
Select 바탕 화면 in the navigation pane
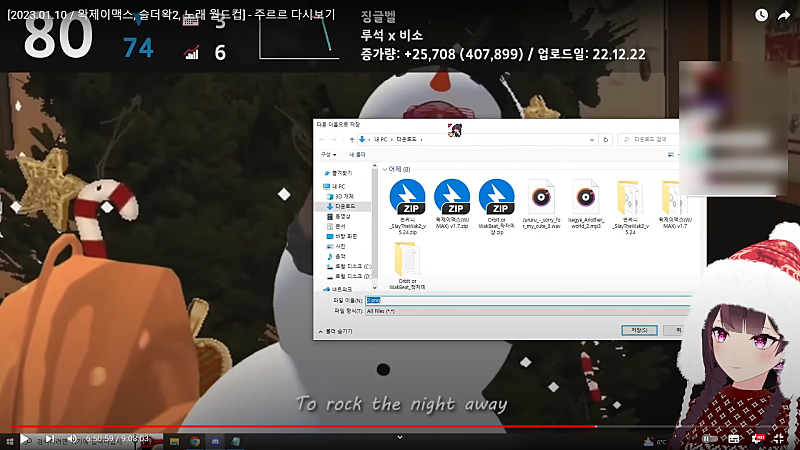(x=342, y=236)
